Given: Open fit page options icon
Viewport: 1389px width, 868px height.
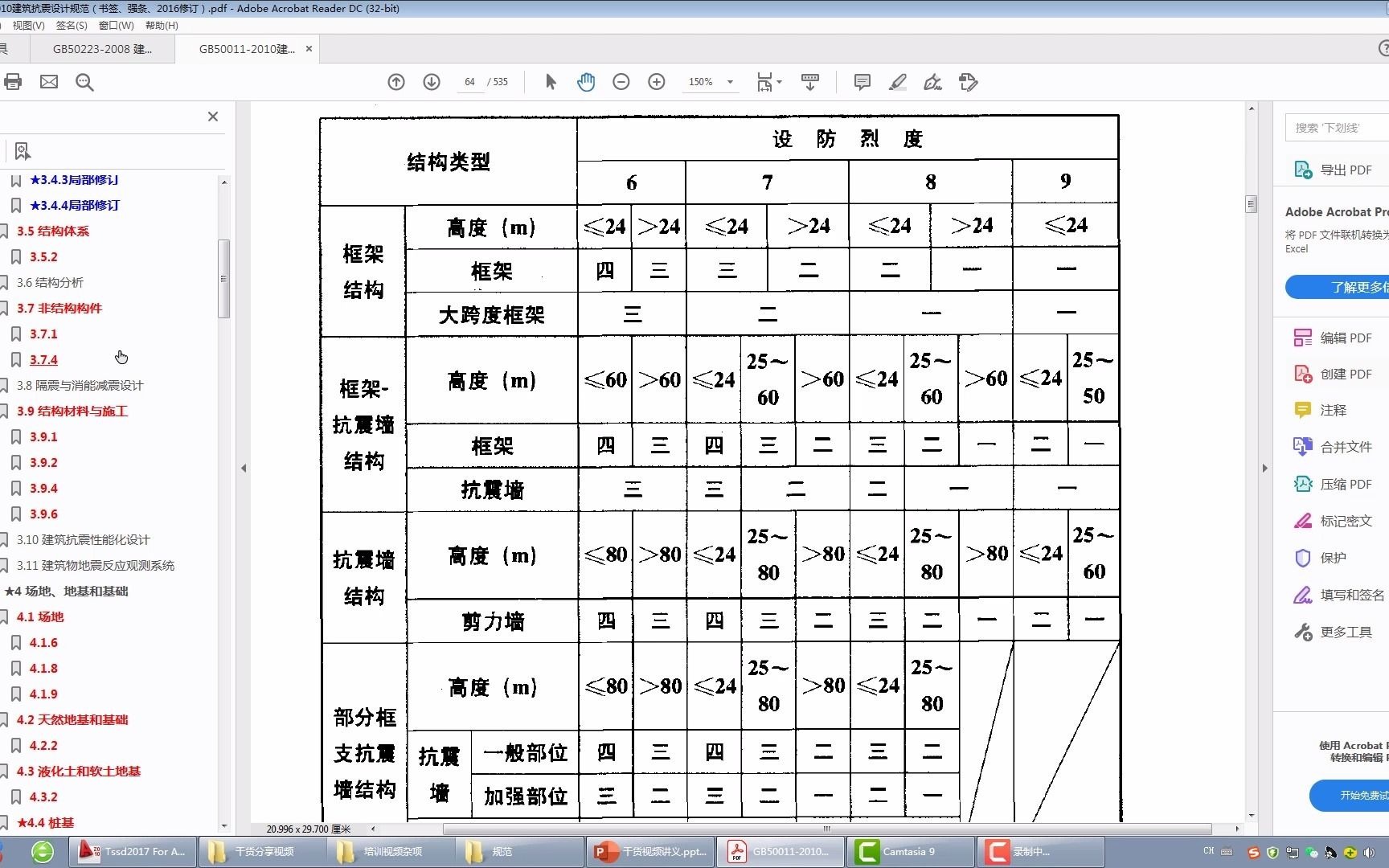Looking at the screenshot, I should pos(768,82).
